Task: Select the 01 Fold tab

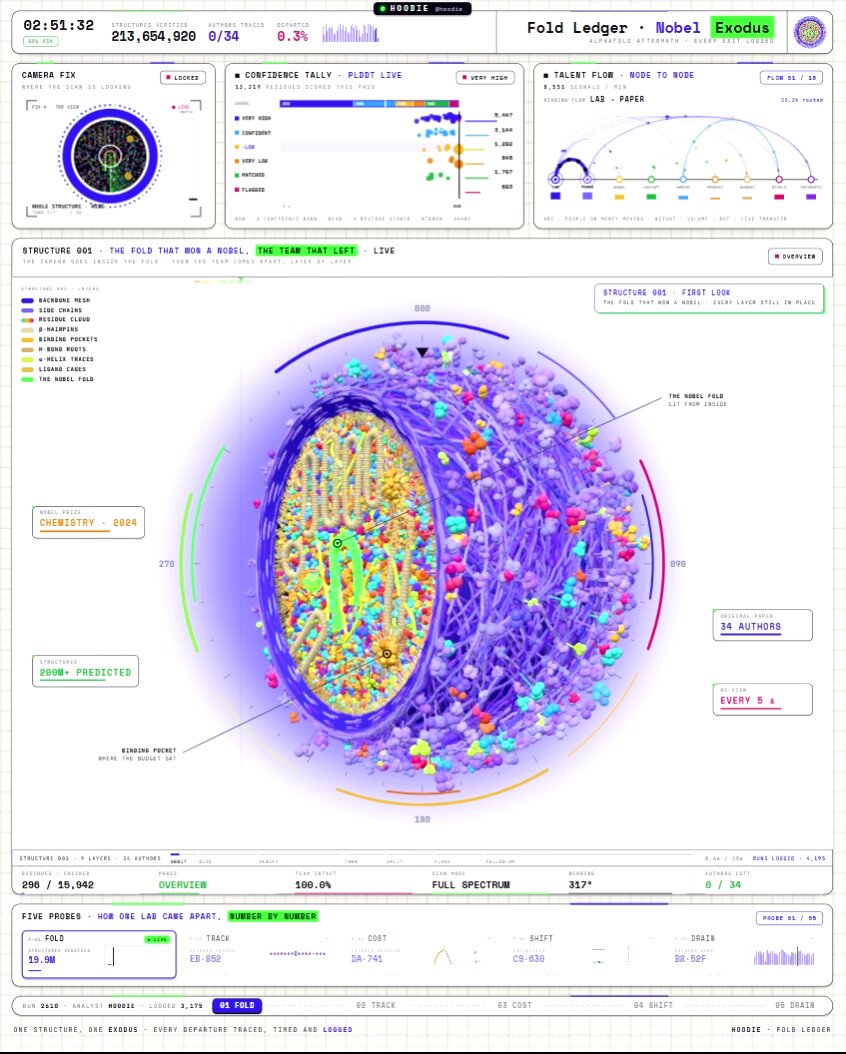Action: tap(237, 1006)
